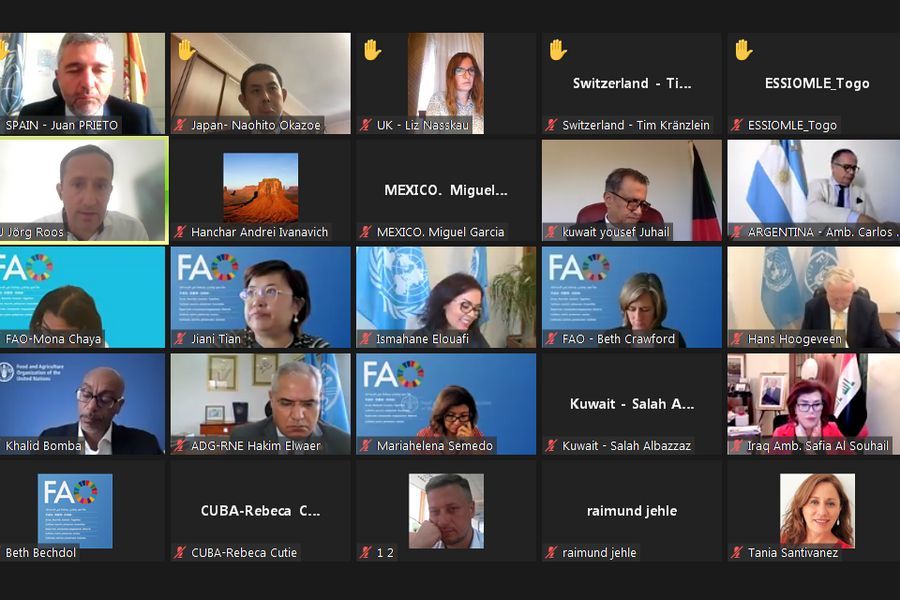Click muted mic icon beside CUBA-Rebeca Cutie

tap(180, 552)
